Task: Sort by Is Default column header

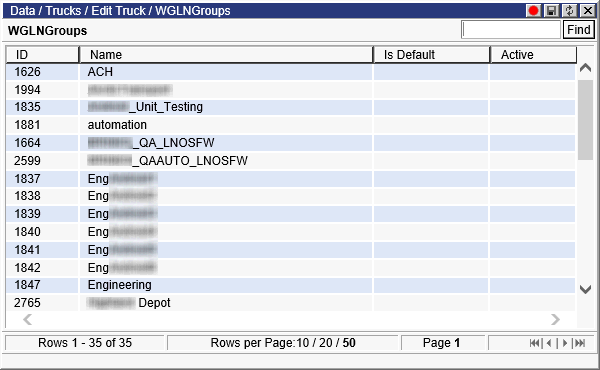Action: [x=431, y=55]
